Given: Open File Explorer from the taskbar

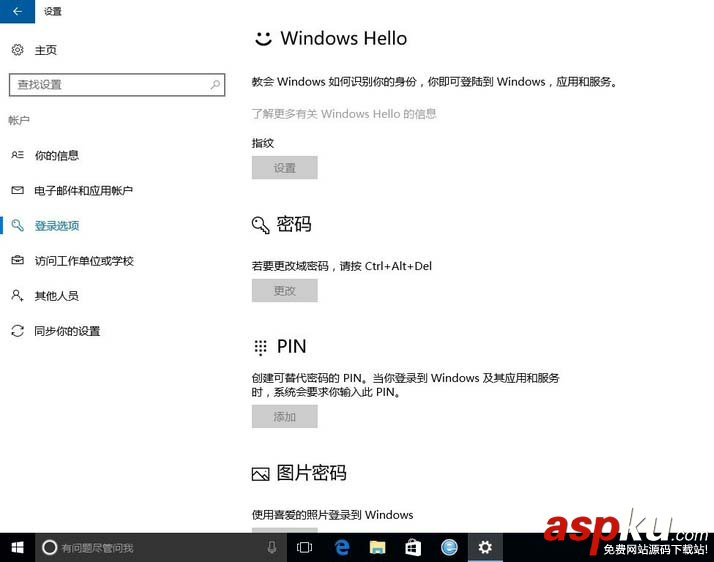Looking at the screenshot, I should [x=377, y=547].
